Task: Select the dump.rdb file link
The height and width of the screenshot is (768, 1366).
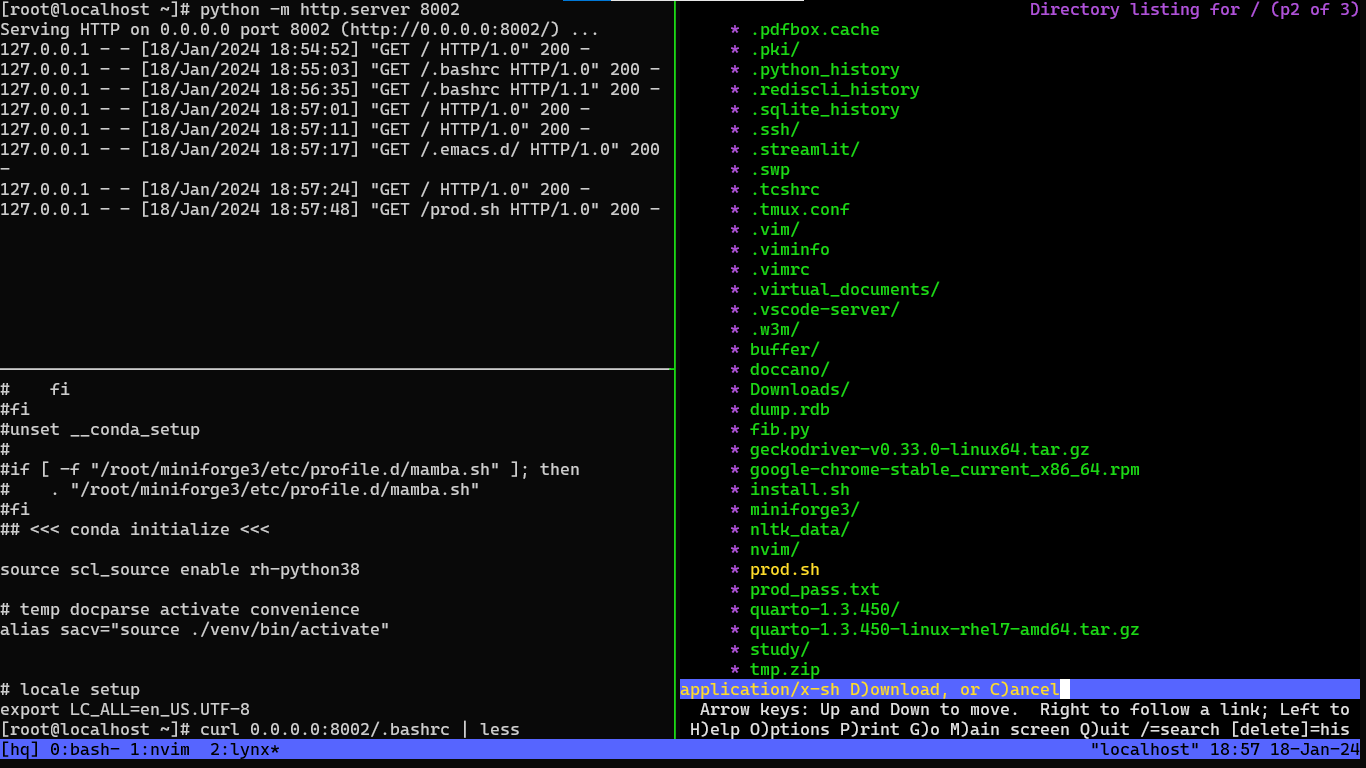Action: coord(790,410)
